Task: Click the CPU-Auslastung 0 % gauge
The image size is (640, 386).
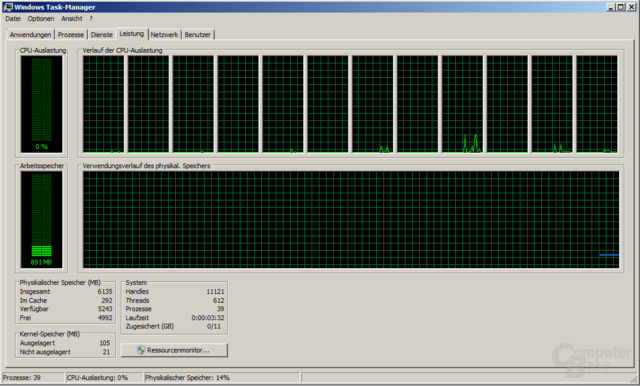Action: point(42,104)
